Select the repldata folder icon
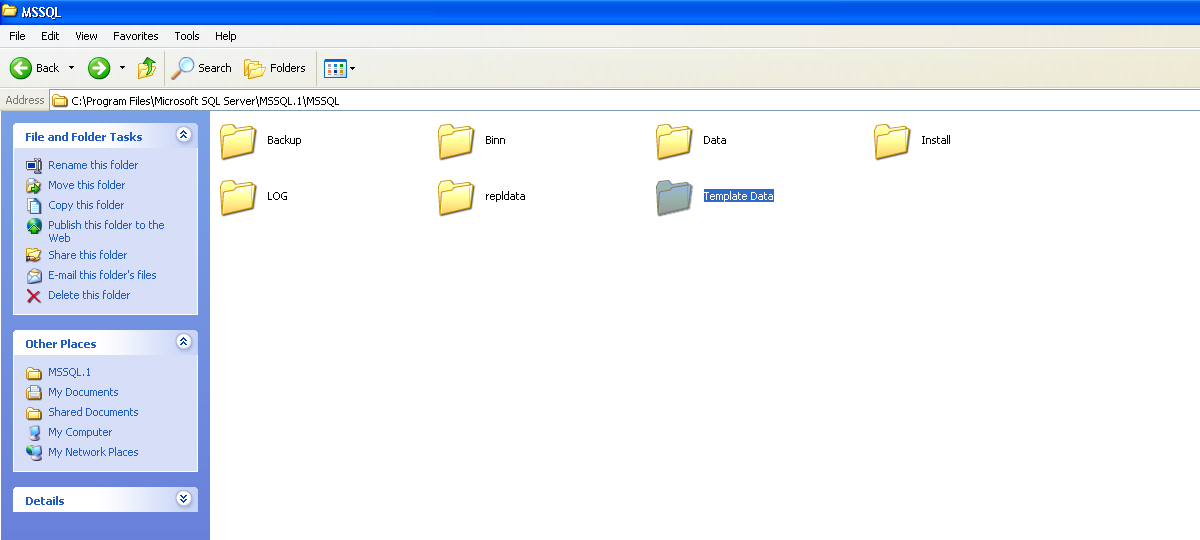Screen dimensions: 1200x540 (x=456, y=197)
